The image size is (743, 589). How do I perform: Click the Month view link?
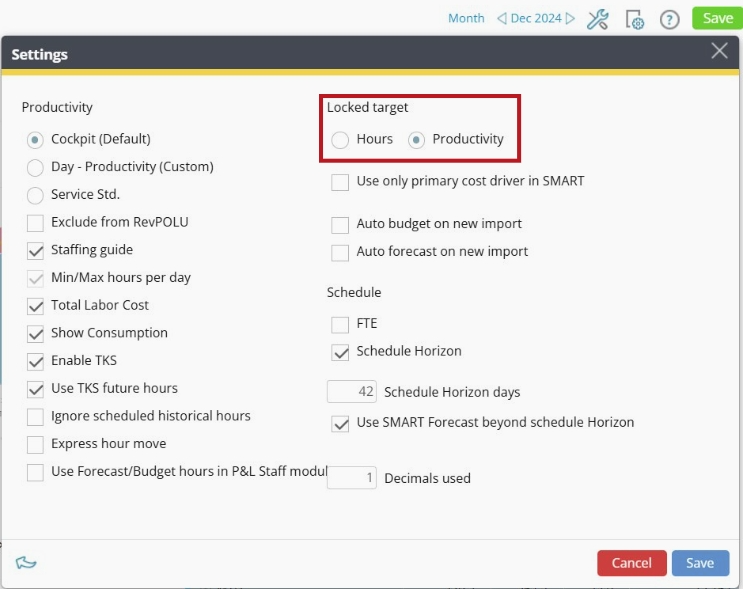466,18
